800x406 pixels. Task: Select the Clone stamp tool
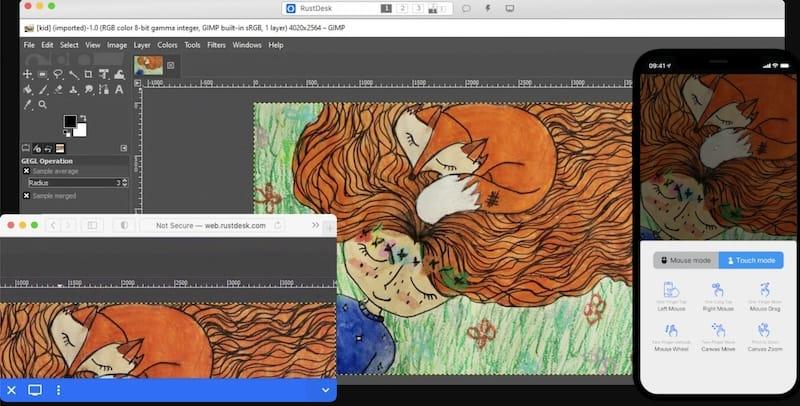click(x=73, y=90)
